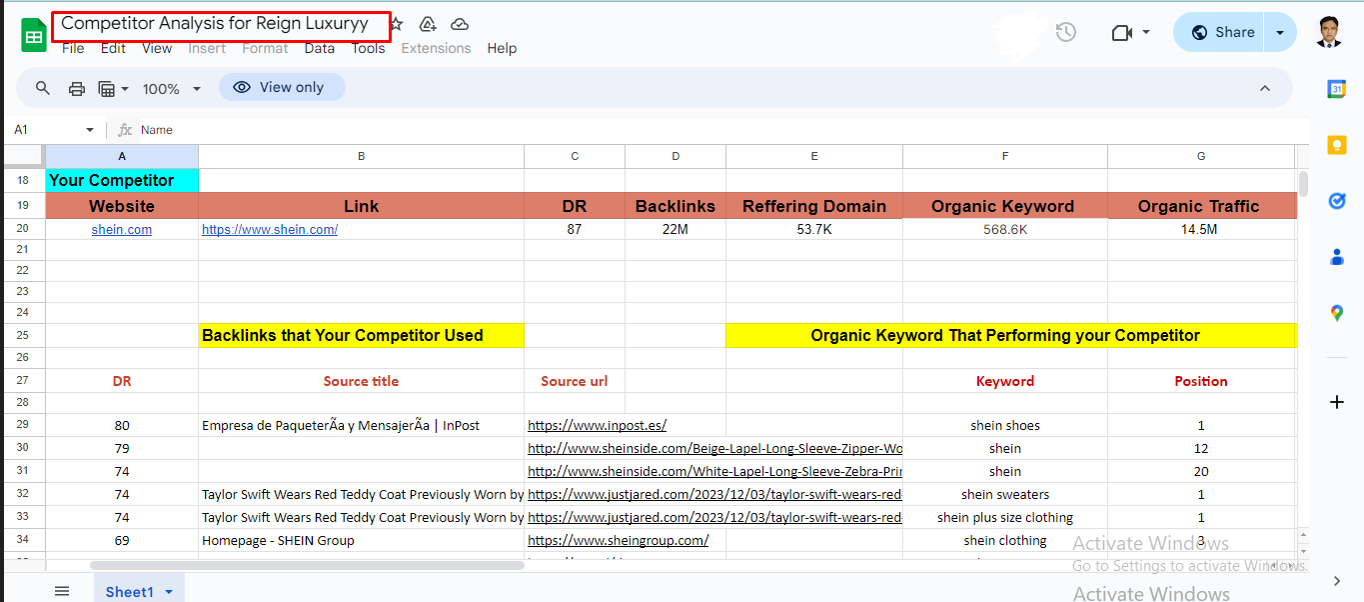Select the 14.5M cell
The height and width of the screenshot is (602, 1364).
[1201, 229]
